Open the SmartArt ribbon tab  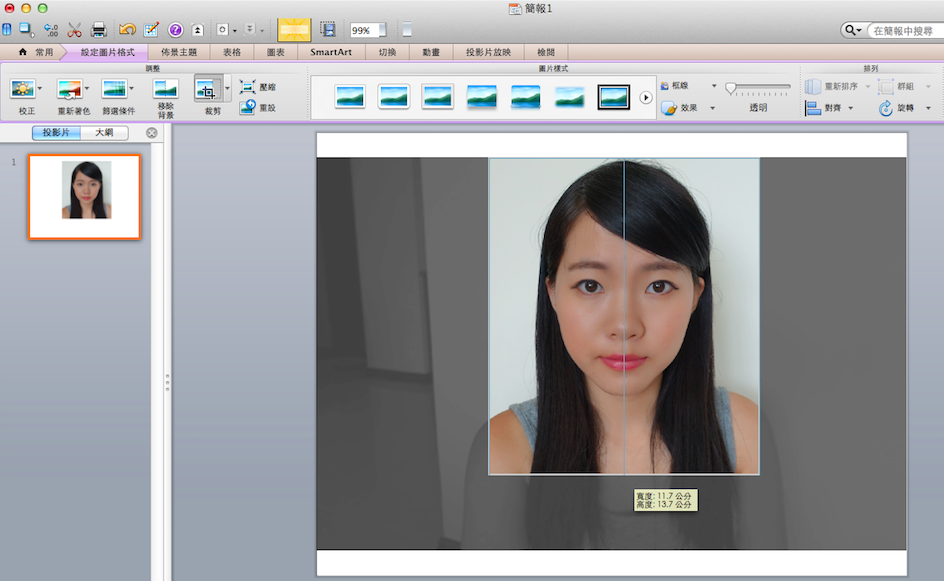[331, 52]
